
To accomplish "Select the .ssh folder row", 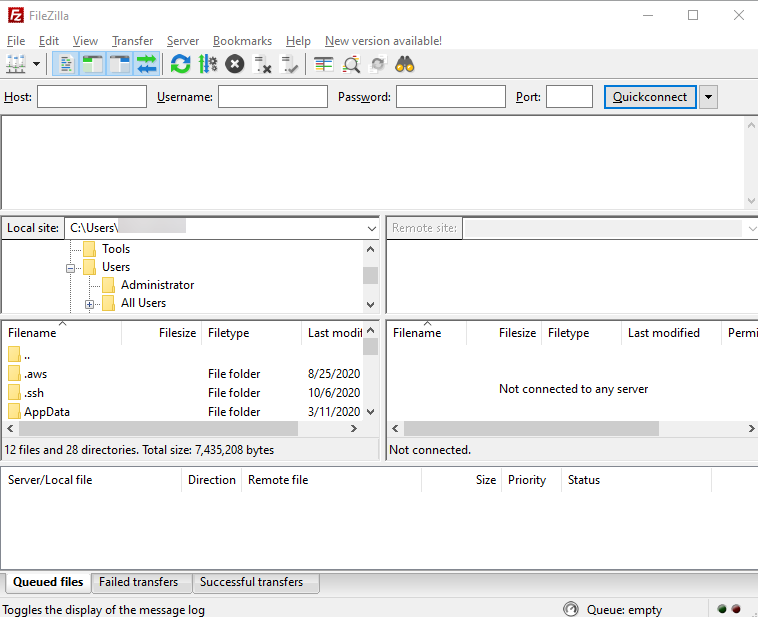I will pos(184,393).
